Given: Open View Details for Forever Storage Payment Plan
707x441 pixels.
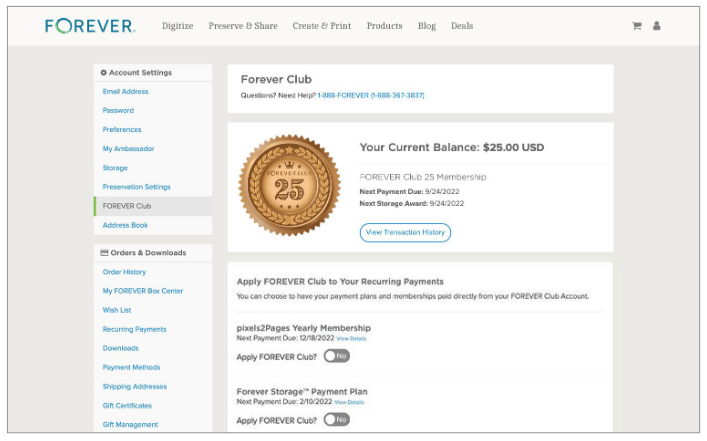Looking at the screenshot, I should pos(349,402).
